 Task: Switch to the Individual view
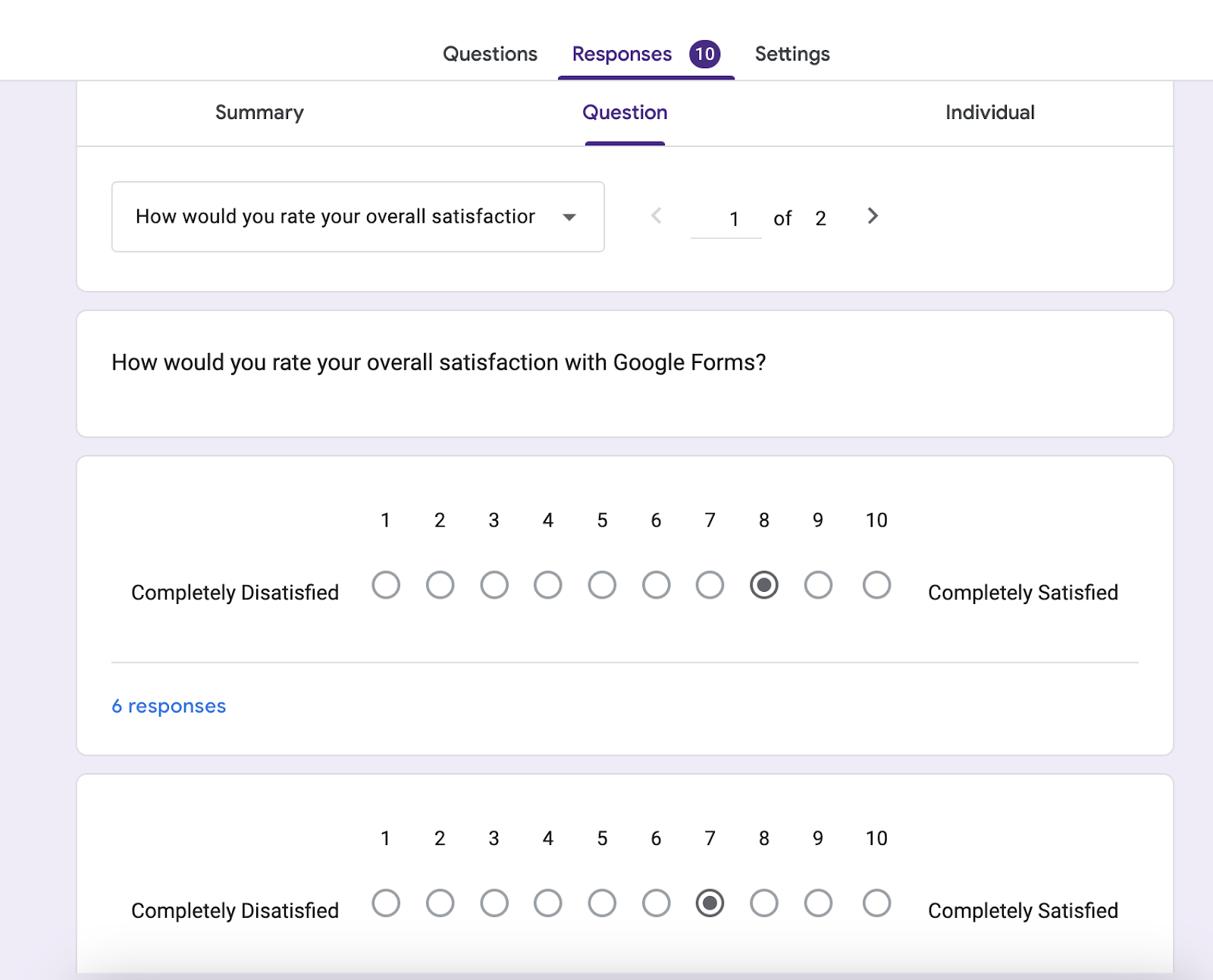tap(989, 113)
